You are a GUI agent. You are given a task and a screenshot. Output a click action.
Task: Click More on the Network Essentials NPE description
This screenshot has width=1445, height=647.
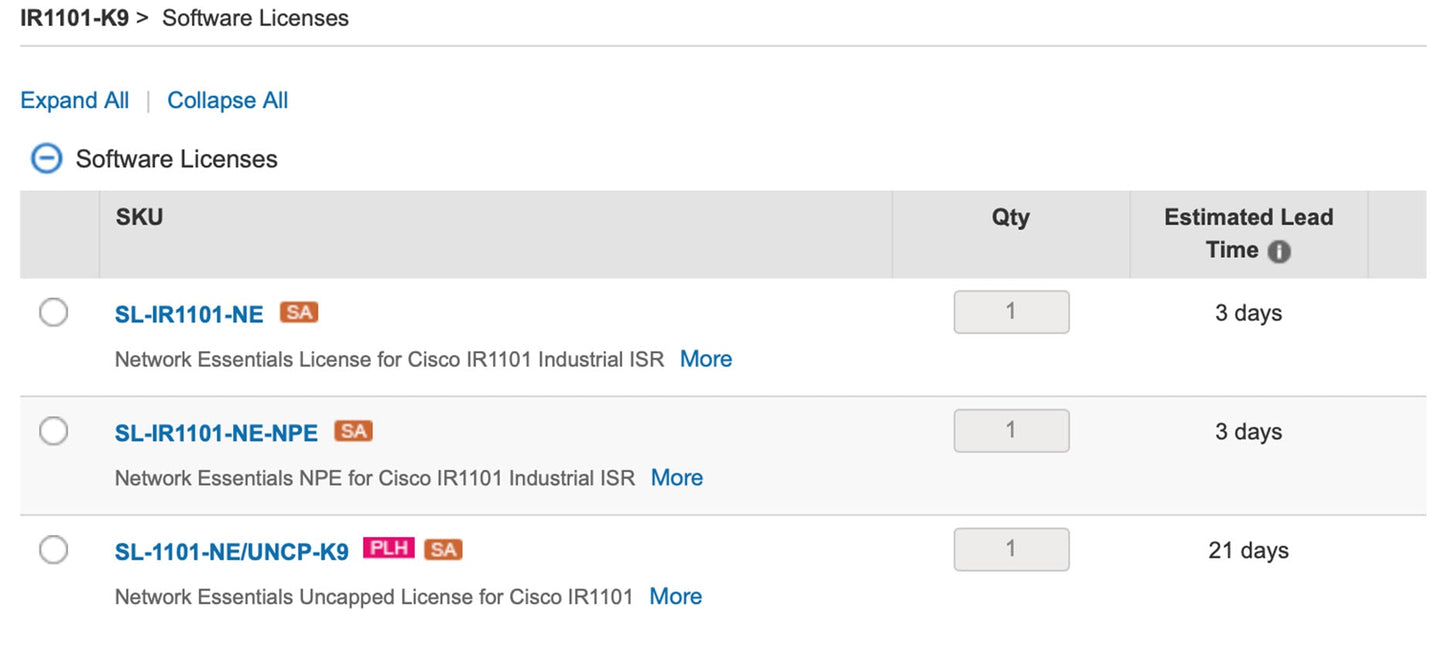677,478
